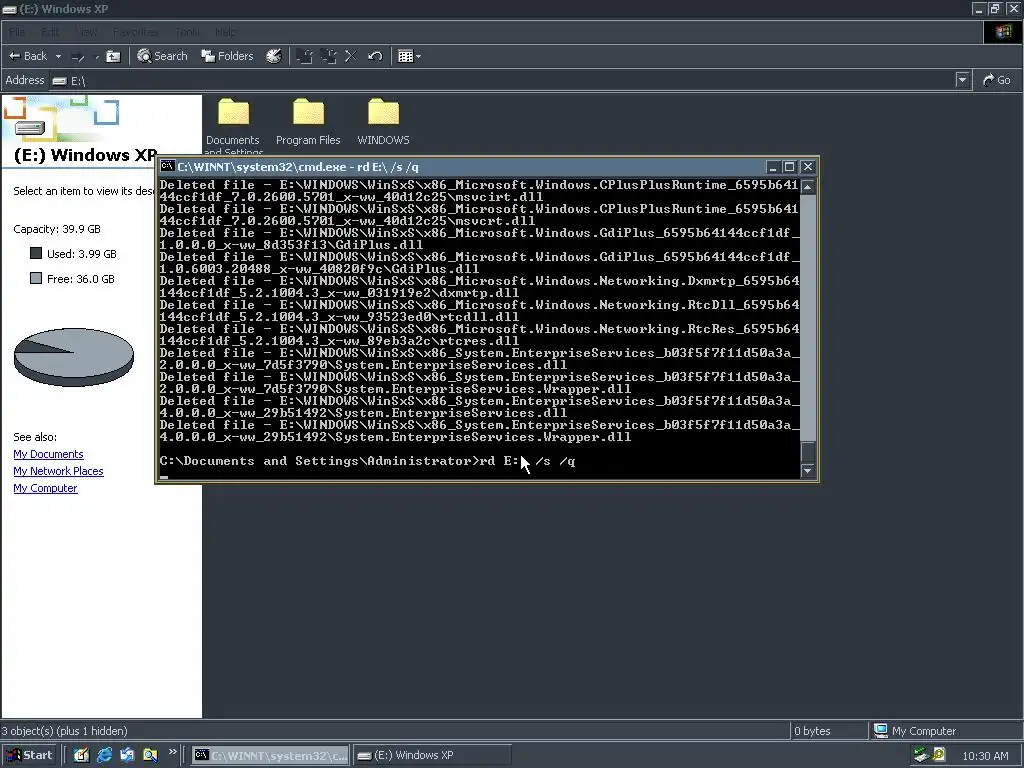Viewport: 1024px width, 768px height.
Task: Click the cmd.exe window system menu icon
Action: coord(168,167)
